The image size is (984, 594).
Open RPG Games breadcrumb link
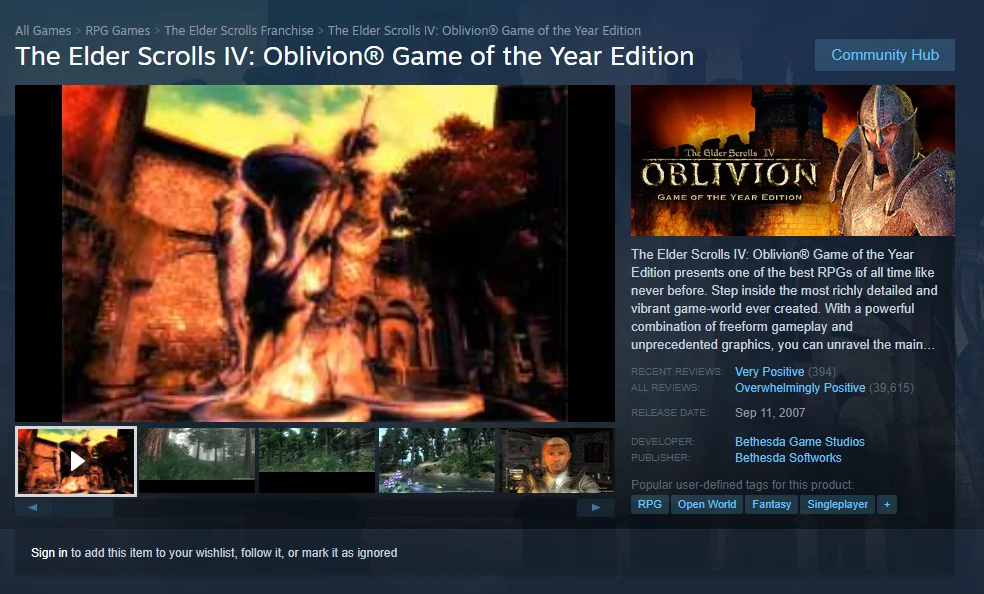pos(117,31)
